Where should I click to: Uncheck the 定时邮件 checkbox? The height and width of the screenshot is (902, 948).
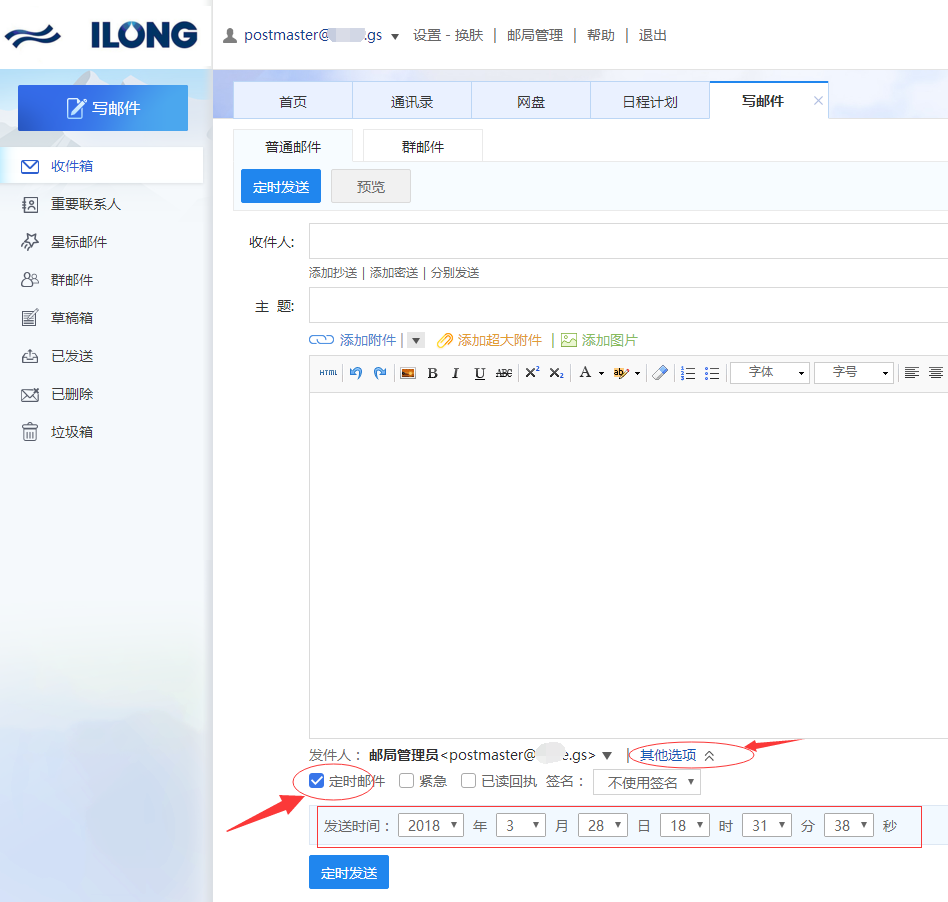coord(317,781)
